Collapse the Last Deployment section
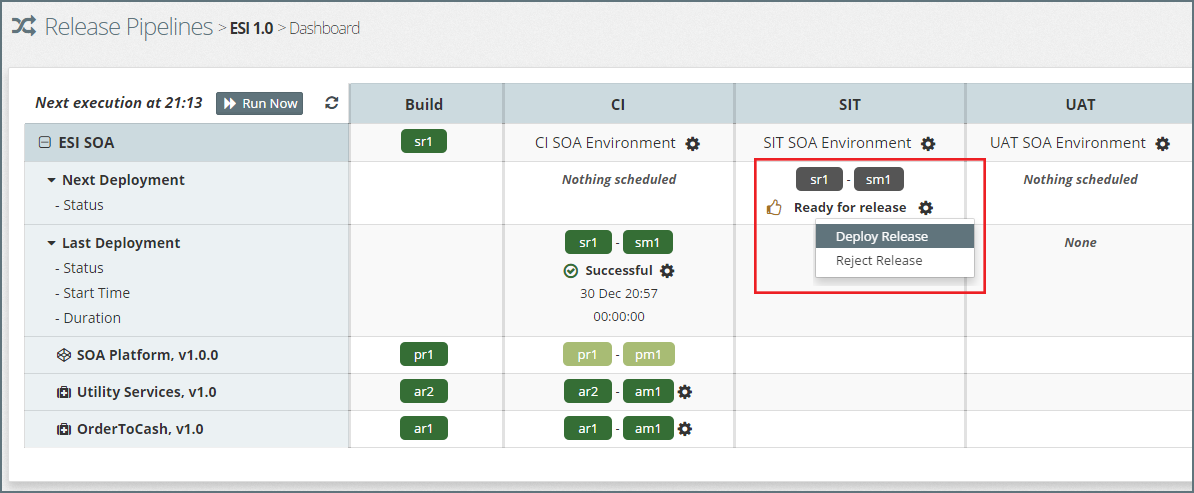Viewport: 1194px width, 493px height. (x=51, y=244)
